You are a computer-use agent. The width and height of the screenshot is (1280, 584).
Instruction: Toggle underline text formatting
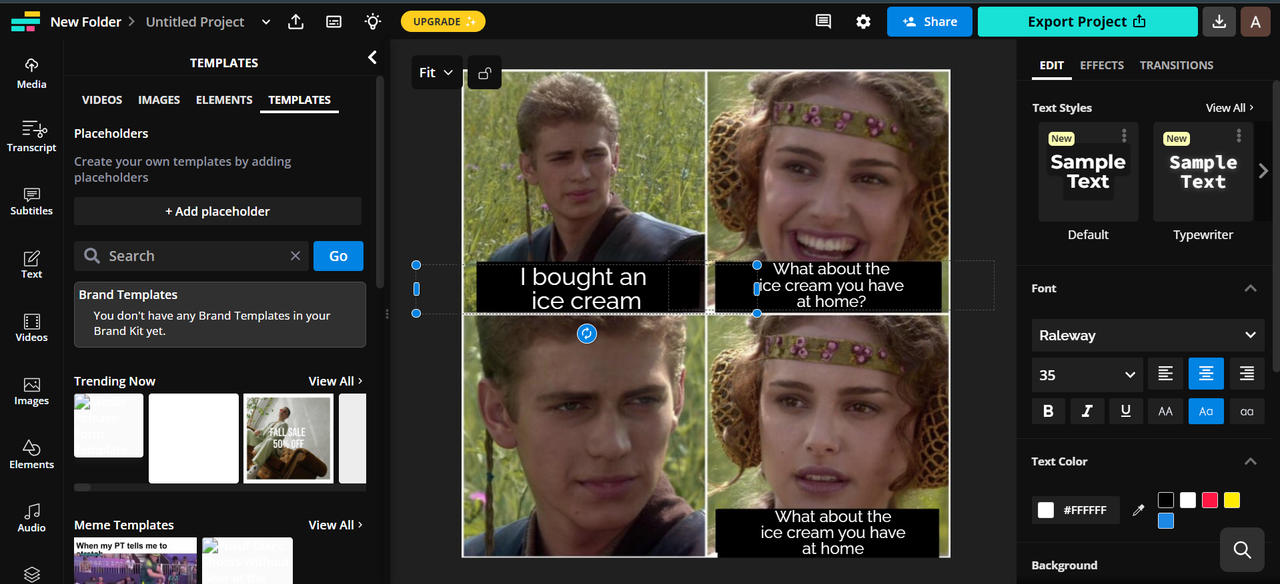(x=1126, y=411)
